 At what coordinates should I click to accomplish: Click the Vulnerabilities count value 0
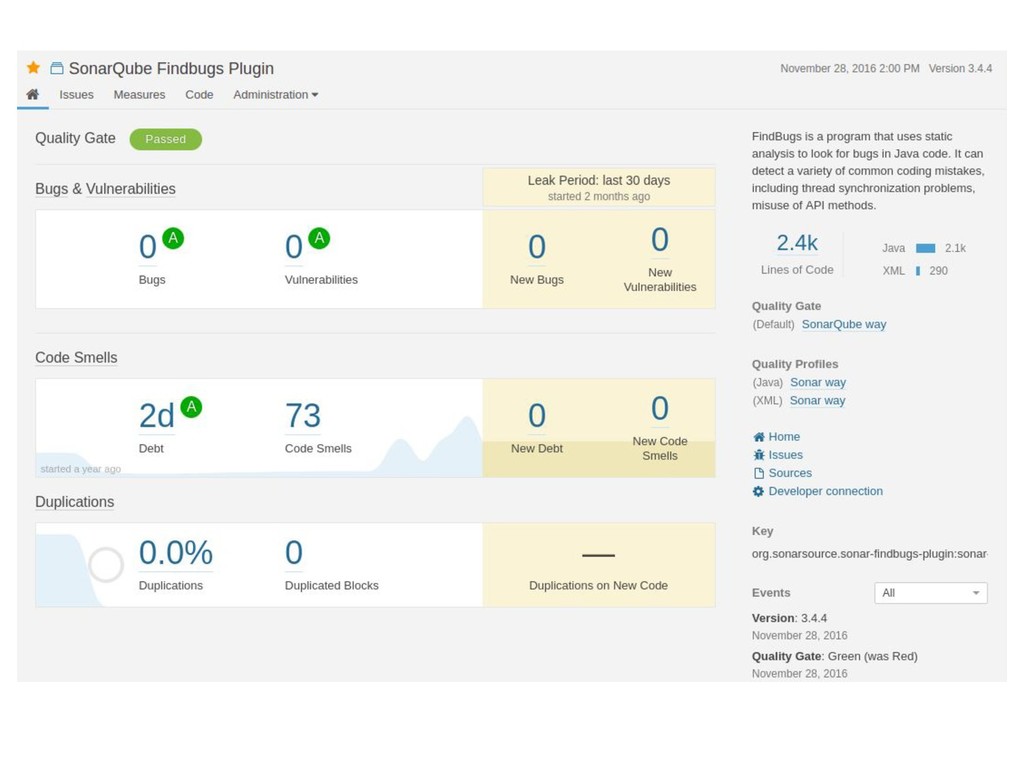[x=294, y=247]
